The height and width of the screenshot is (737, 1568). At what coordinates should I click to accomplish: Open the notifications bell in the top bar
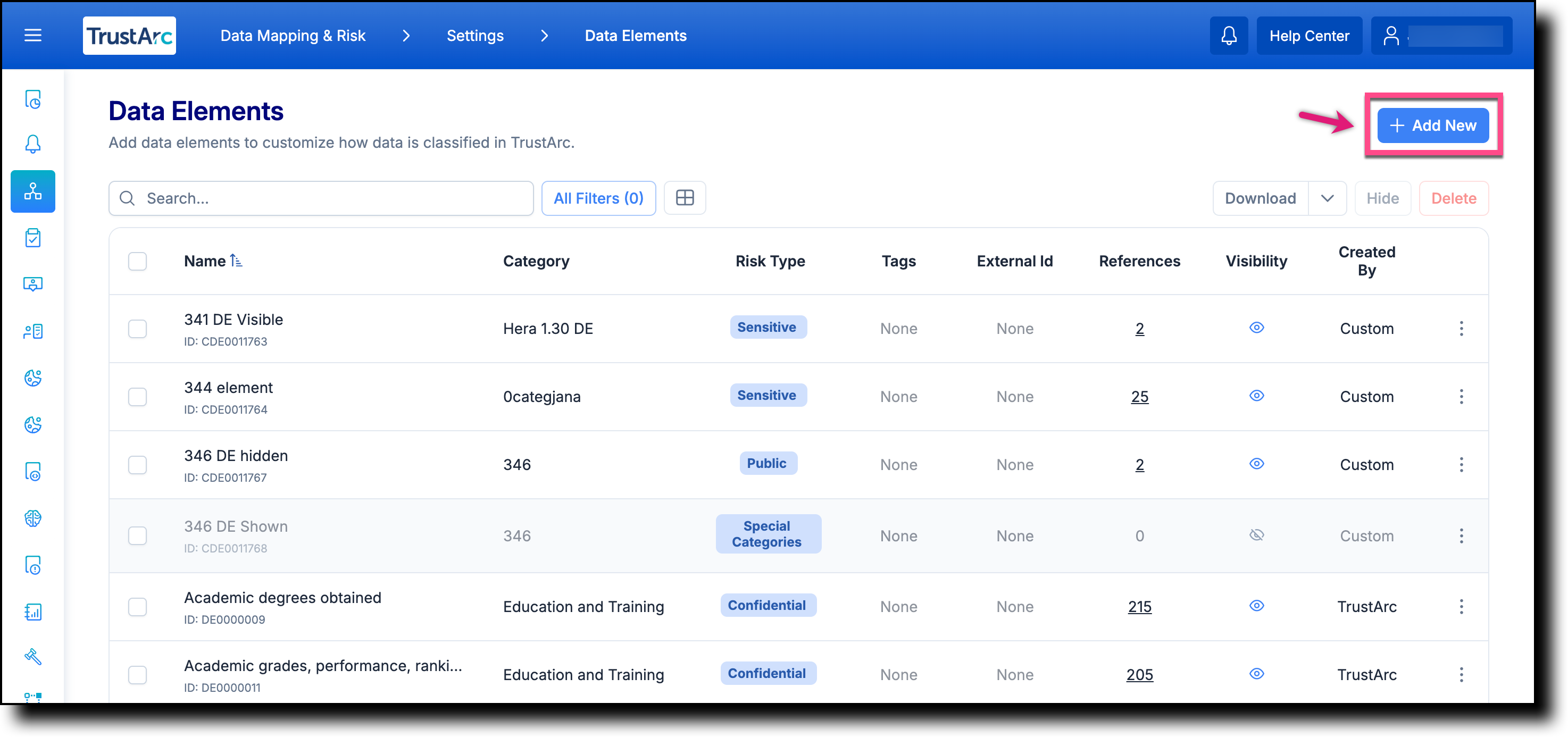pos(1228,35)
